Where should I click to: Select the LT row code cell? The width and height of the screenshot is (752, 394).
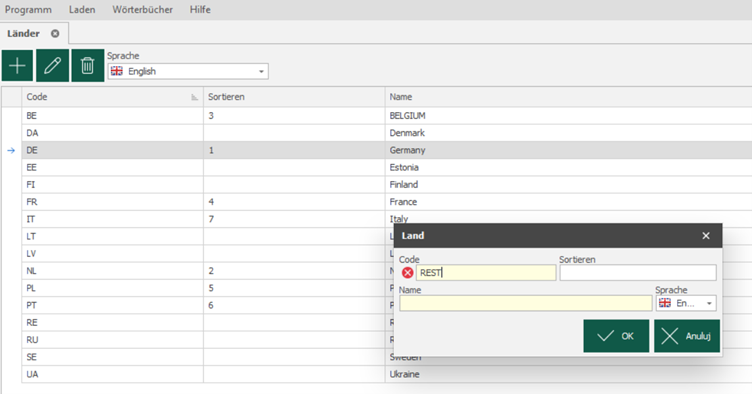pyautogui.click(x=112, y=236)
